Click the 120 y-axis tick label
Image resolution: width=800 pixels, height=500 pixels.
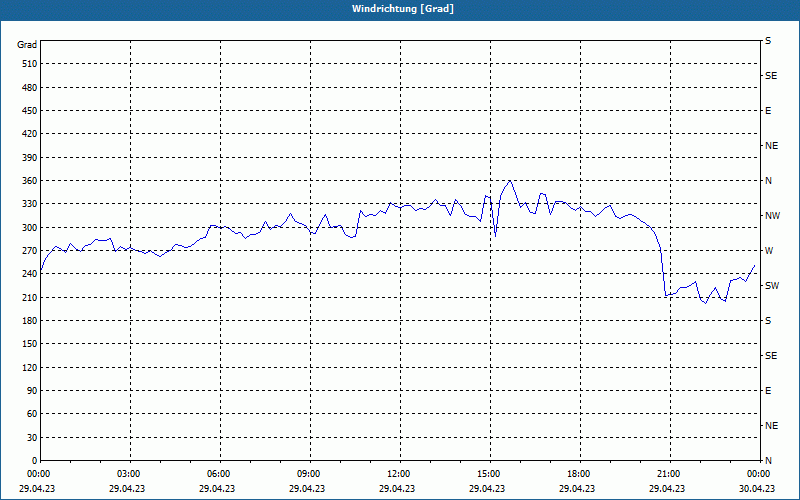30,367
